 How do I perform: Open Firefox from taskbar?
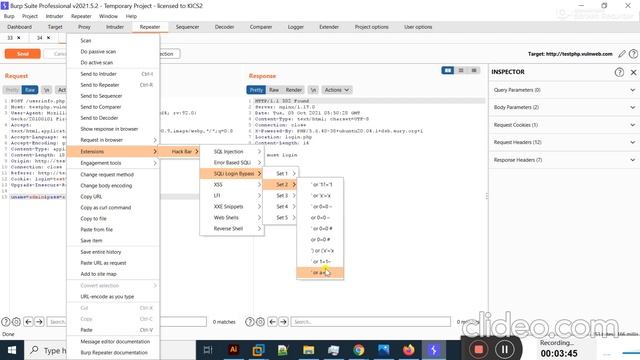[x=408, y=350]
